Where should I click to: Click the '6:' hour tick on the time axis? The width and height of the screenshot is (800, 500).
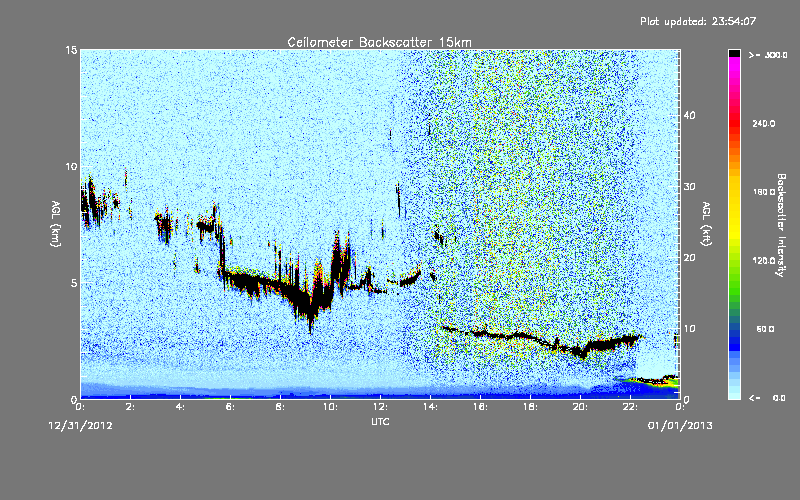pos(230,407)
